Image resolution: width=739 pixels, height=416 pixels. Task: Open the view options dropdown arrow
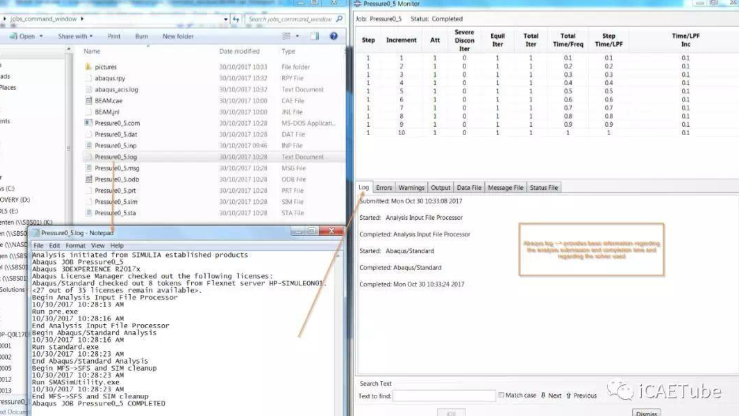(x=297, y=36)
